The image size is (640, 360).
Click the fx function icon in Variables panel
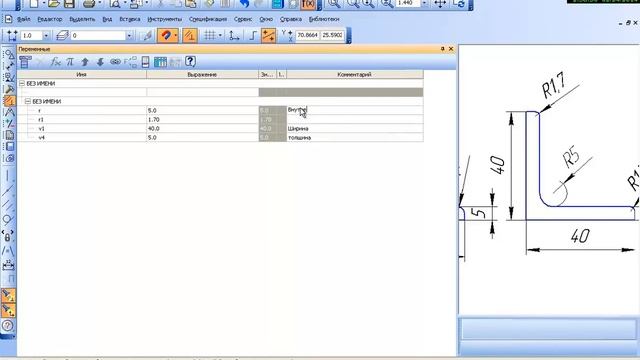click(x=56, y=62)
